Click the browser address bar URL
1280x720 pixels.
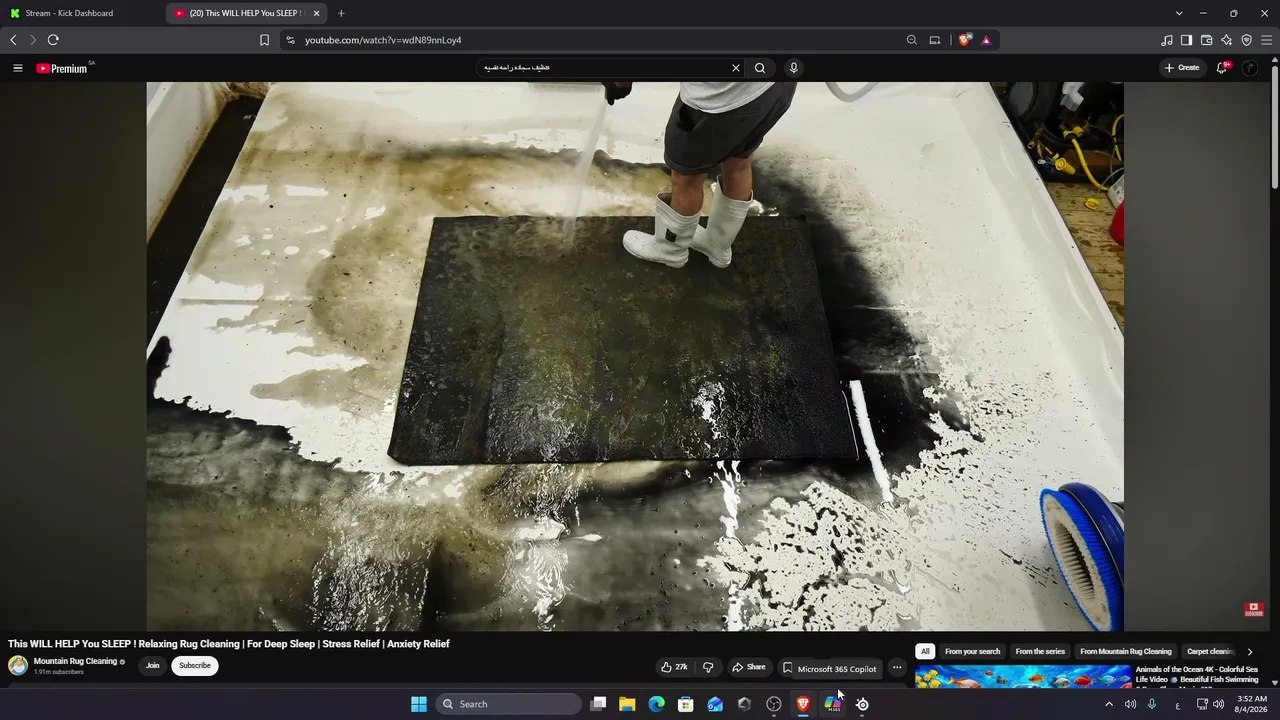[383, 40]
